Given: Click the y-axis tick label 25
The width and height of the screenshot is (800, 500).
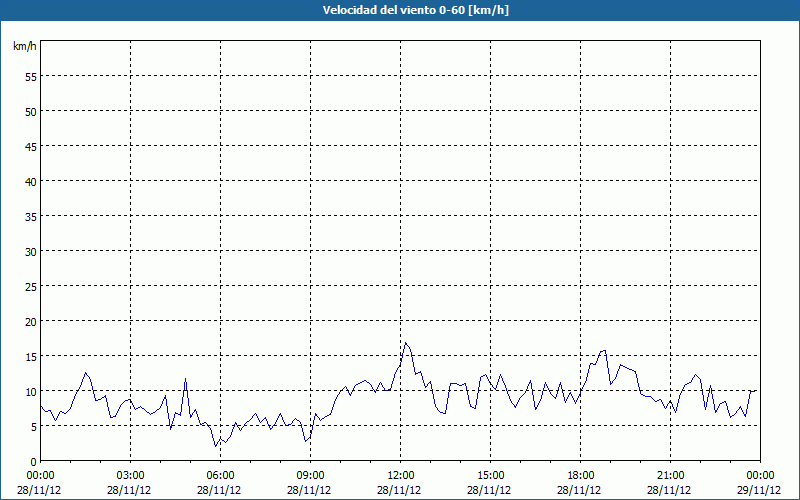Looking at the screenshot, I should [x=31, y=286].
